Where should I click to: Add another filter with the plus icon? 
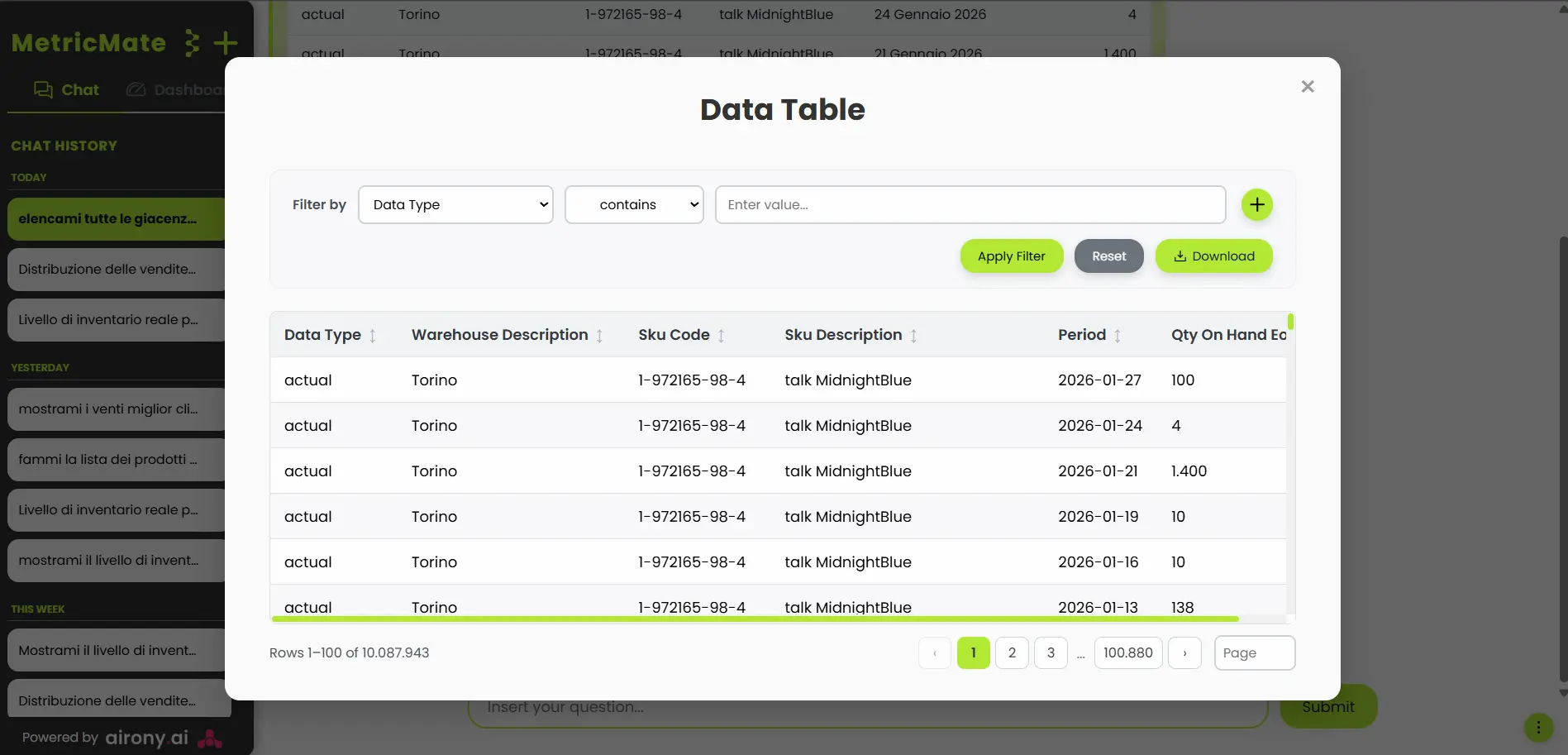1256,204
